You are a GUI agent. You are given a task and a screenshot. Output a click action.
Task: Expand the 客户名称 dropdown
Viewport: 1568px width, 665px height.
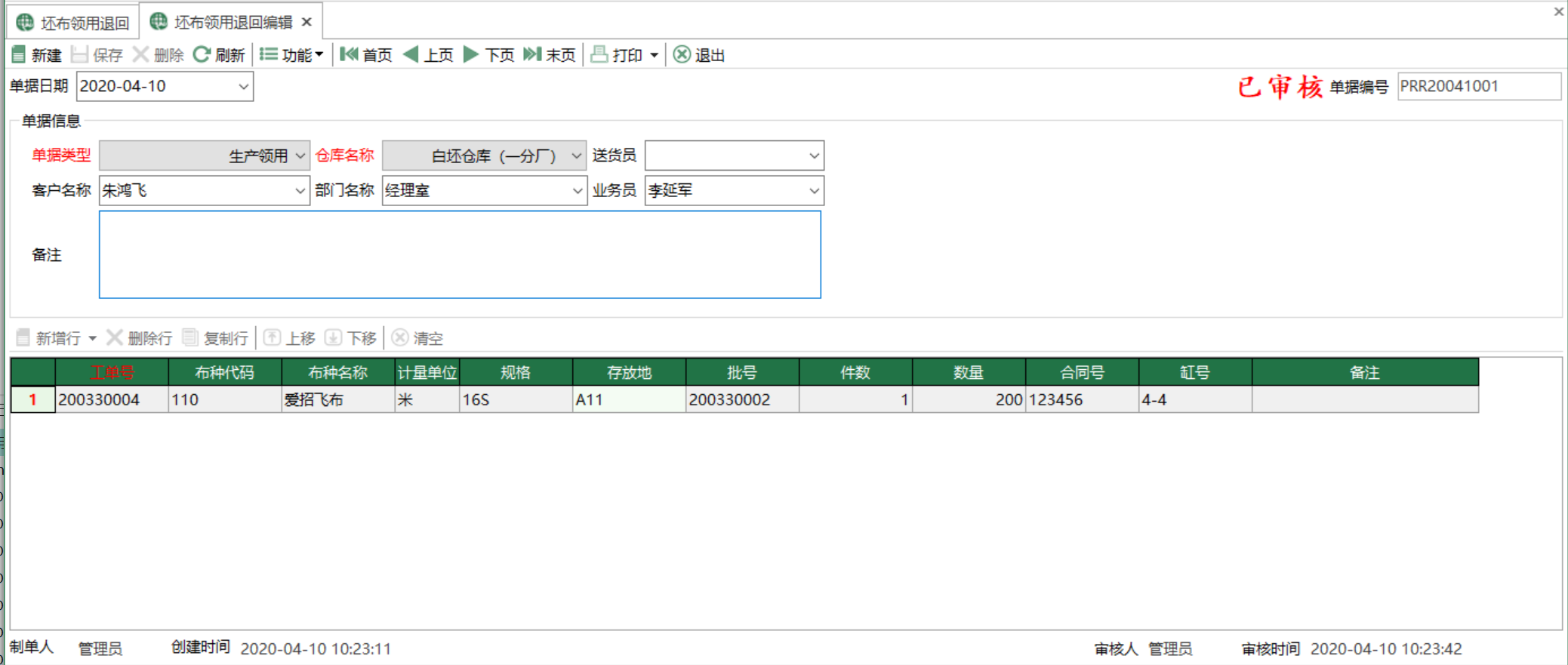[300, 190]
